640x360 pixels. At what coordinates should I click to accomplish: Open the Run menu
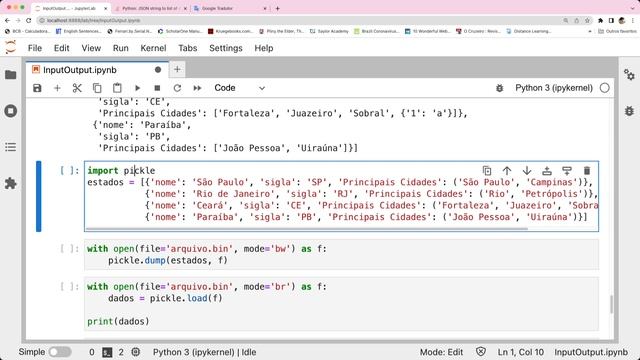click(120, 48)
